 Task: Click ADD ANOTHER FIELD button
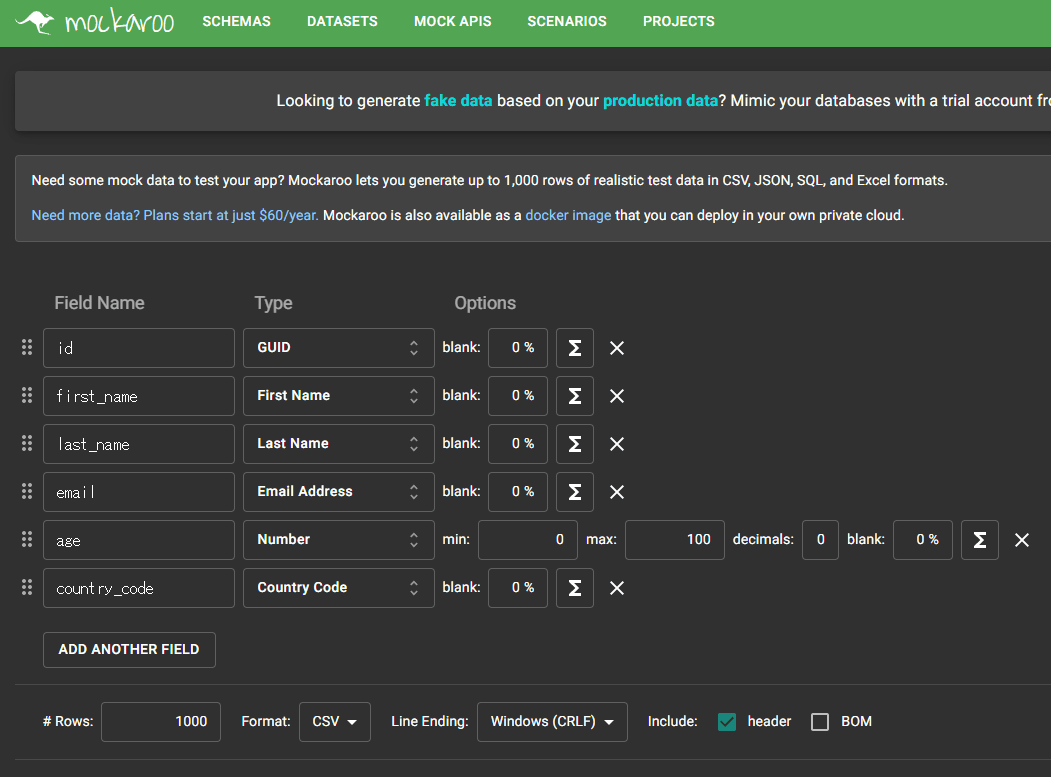click(129, 650)
